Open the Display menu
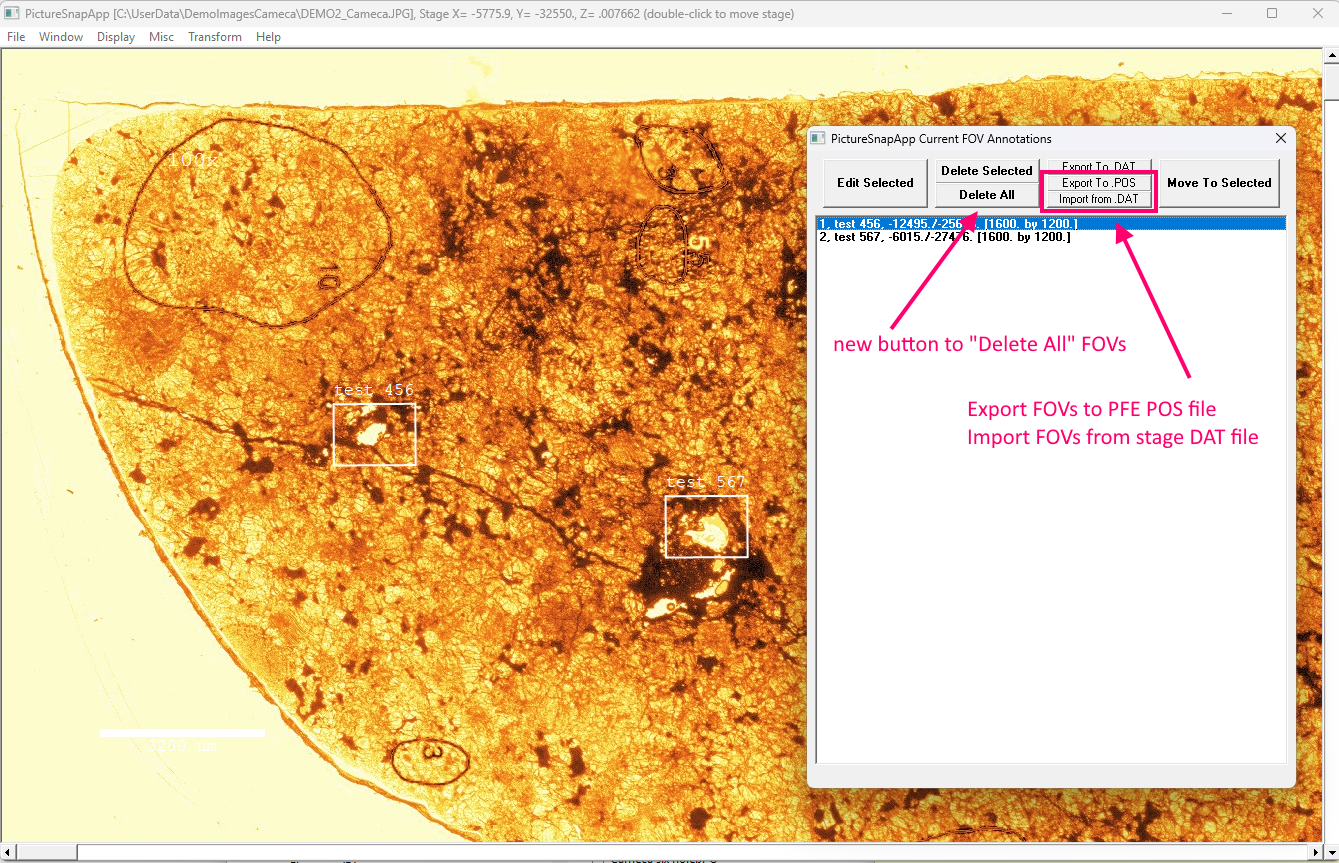 tap(116, 37)
